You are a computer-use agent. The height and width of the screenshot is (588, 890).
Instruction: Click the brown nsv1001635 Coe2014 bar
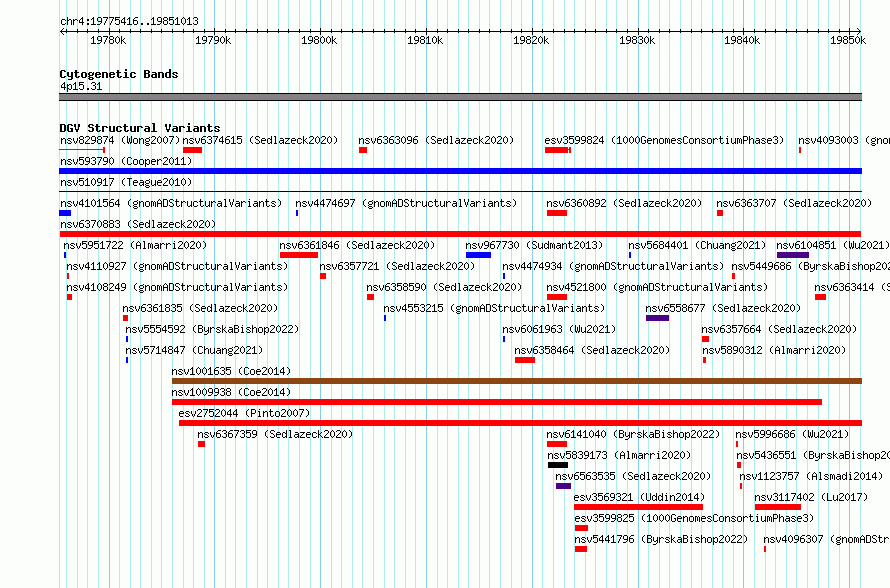pyautogui.click(x=517, y=381)
